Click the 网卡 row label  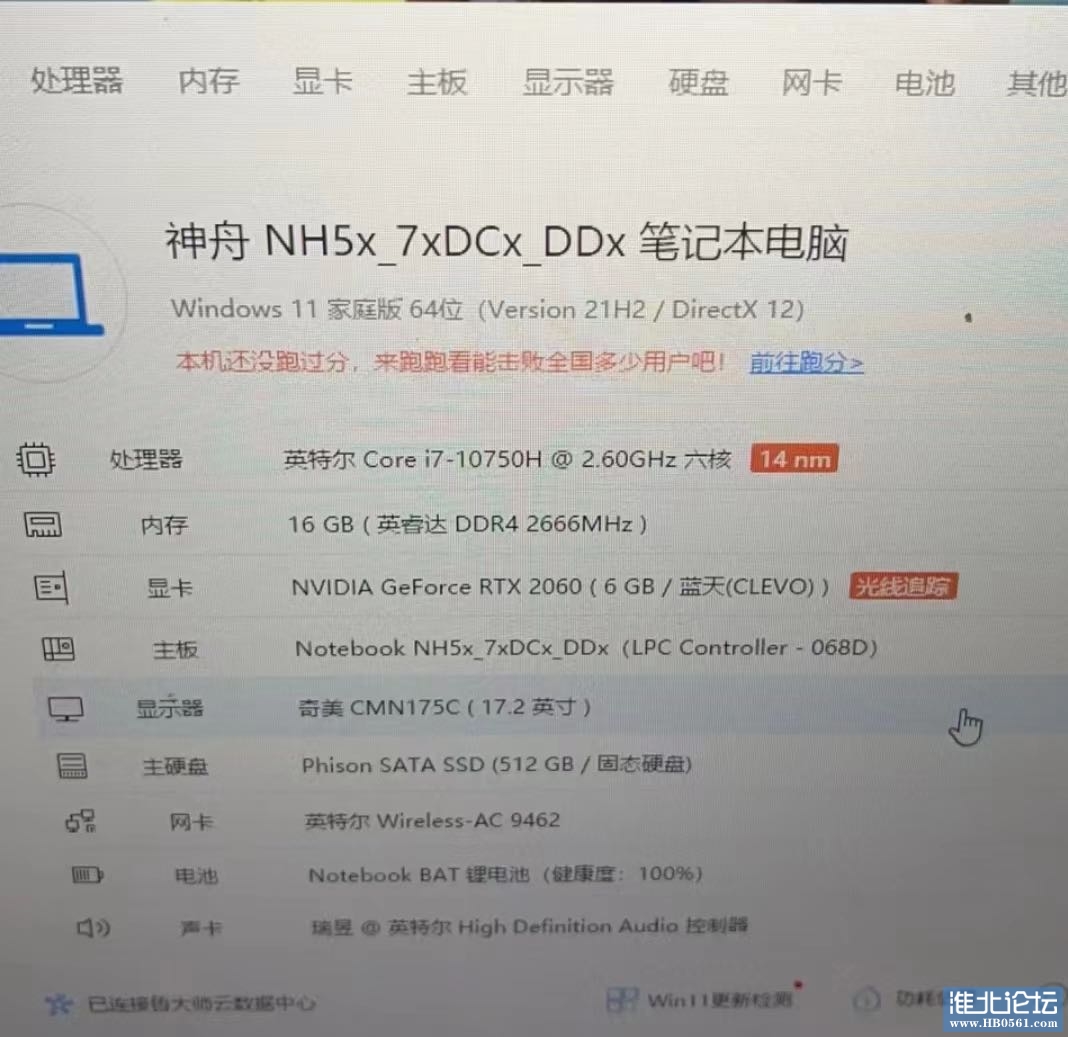(x=191, y=822)
